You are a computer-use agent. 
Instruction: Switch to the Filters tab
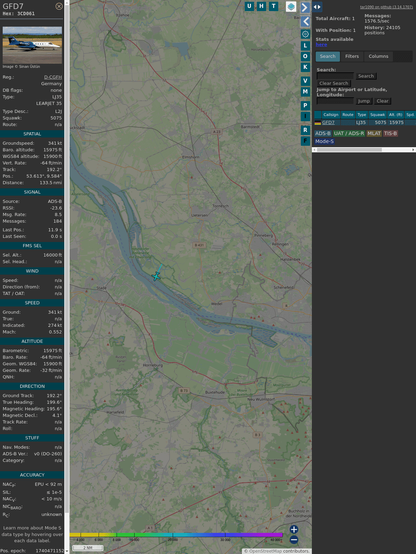[x=352, y=56]
